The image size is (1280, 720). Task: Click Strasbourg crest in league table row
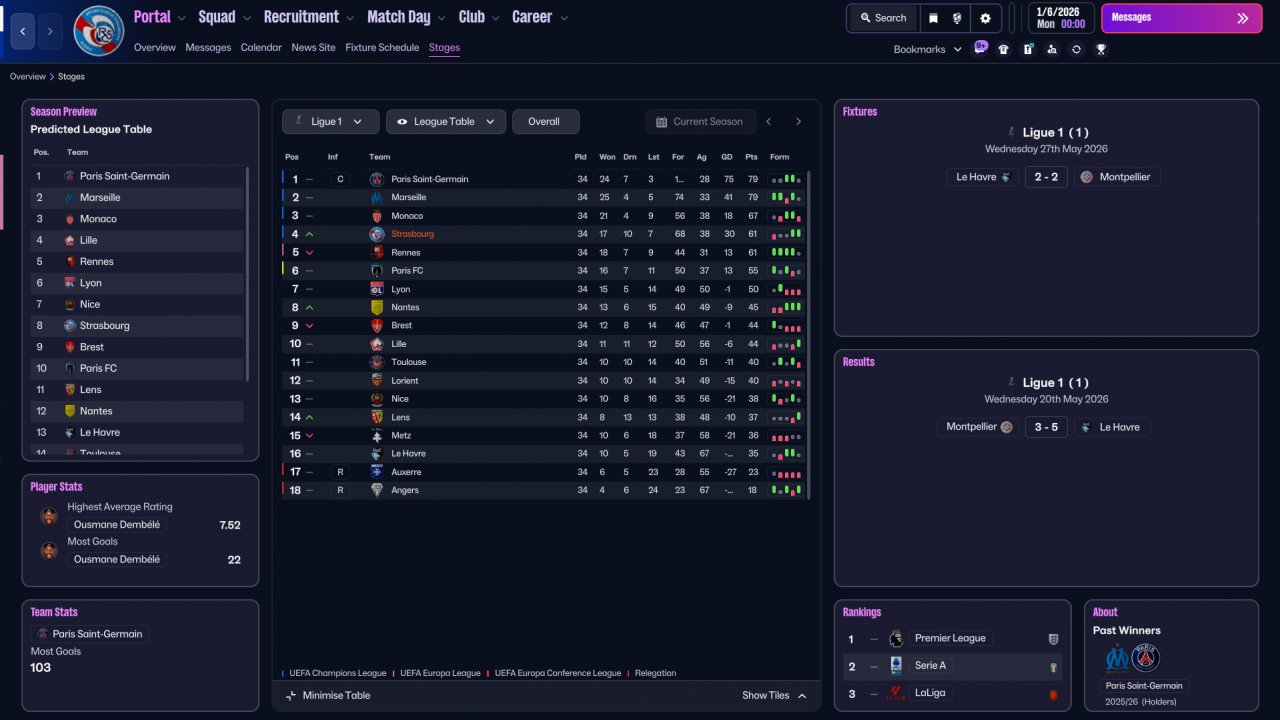coord(377,234)
